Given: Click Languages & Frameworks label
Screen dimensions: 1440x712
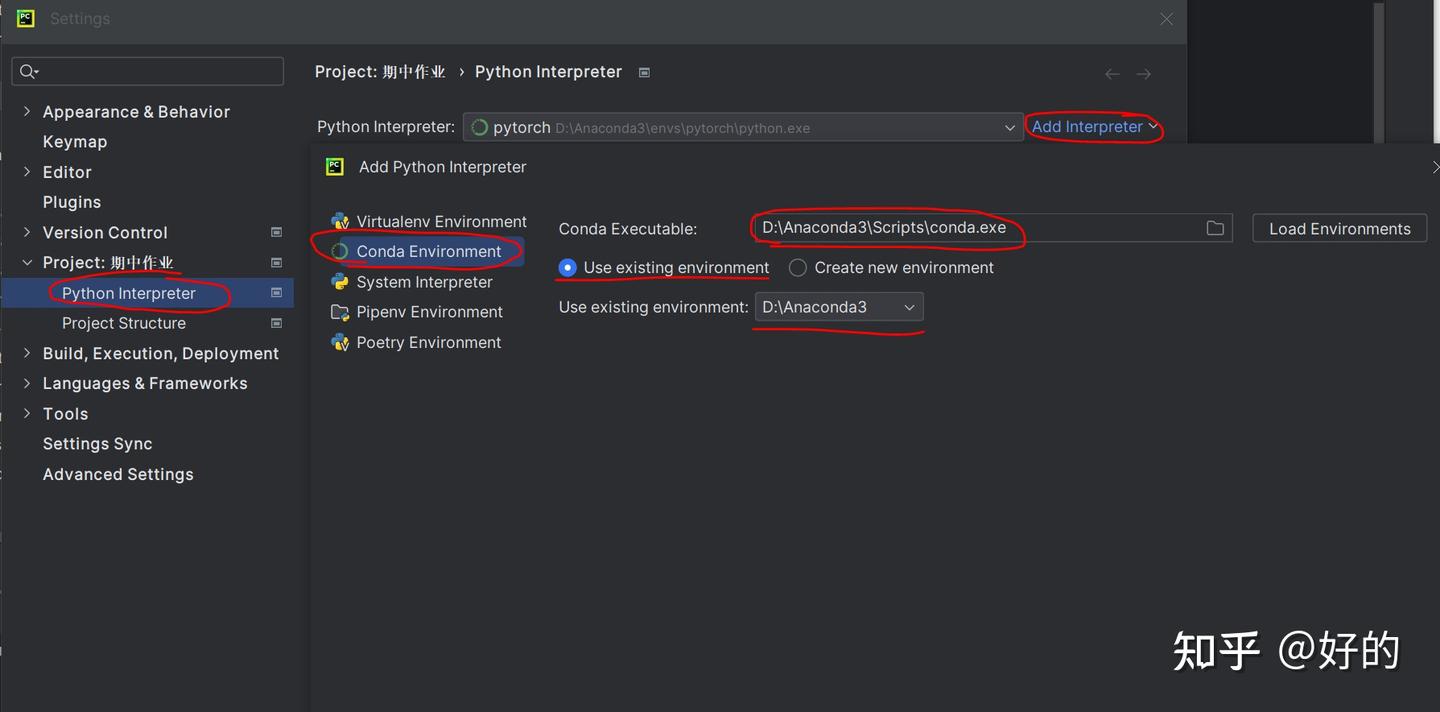Looking at the screenshot, I should pyautogui.click(x=145, y=383).
